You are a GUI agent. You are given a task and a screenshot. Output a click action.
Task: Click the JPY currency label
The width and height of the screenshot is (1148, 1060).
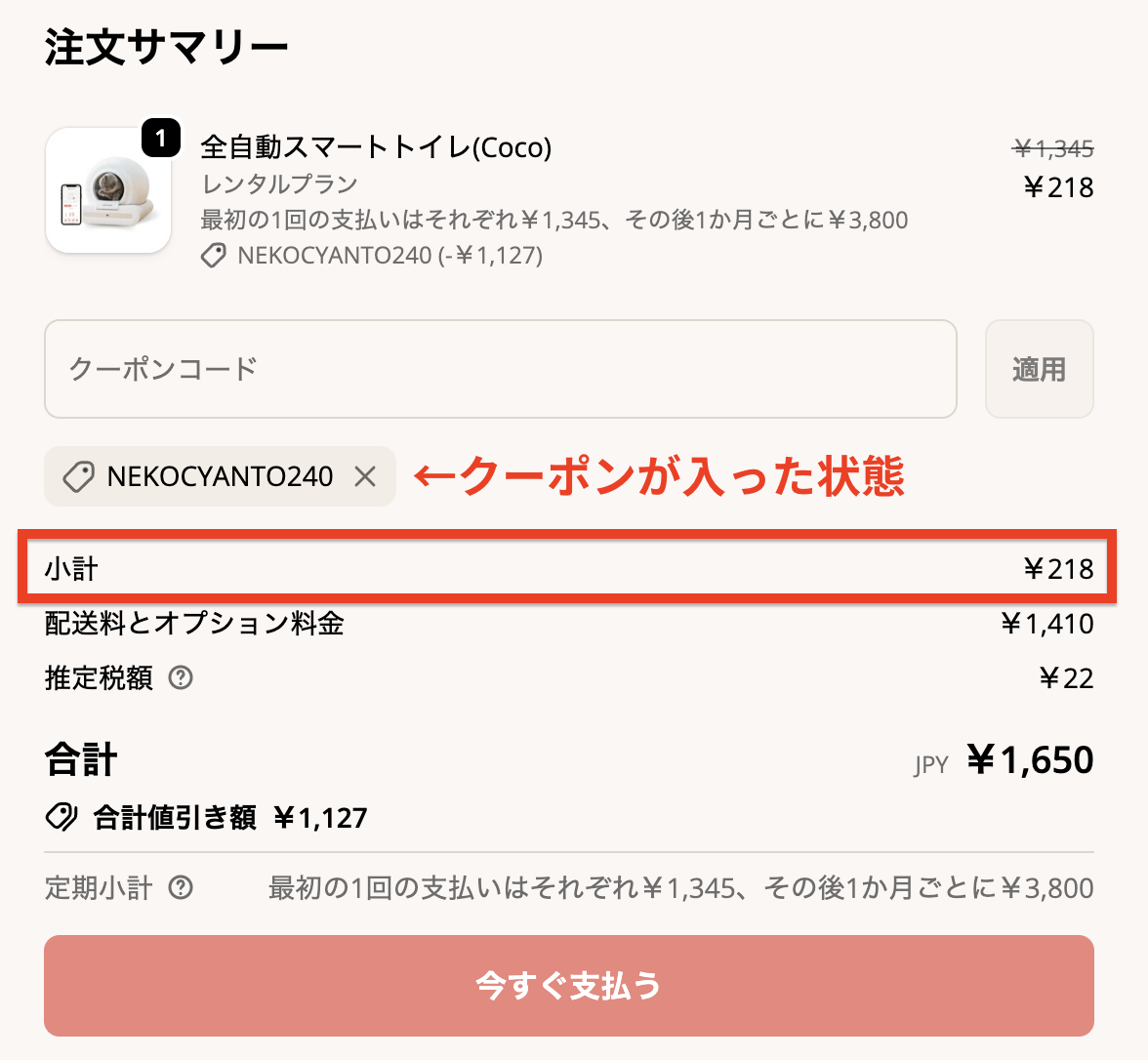coord(930,764)
